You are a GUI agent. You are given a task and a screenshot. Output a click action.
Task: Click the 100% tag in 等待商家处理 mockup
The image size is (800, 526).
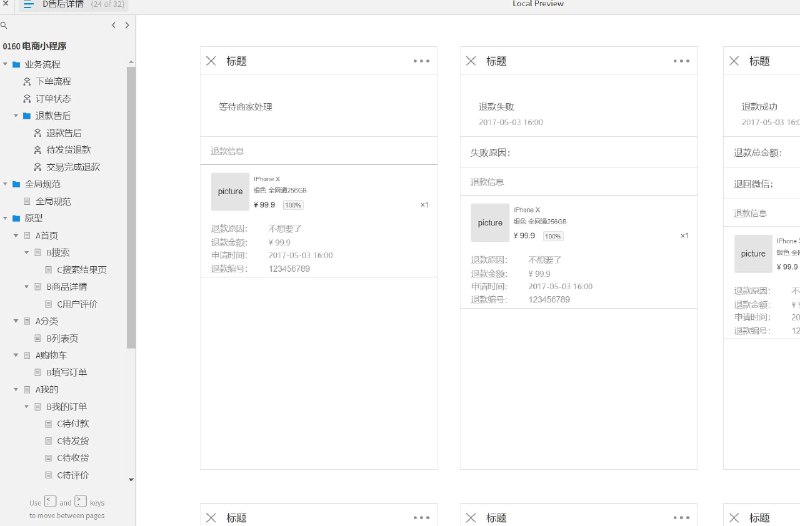tap(293, 205)
